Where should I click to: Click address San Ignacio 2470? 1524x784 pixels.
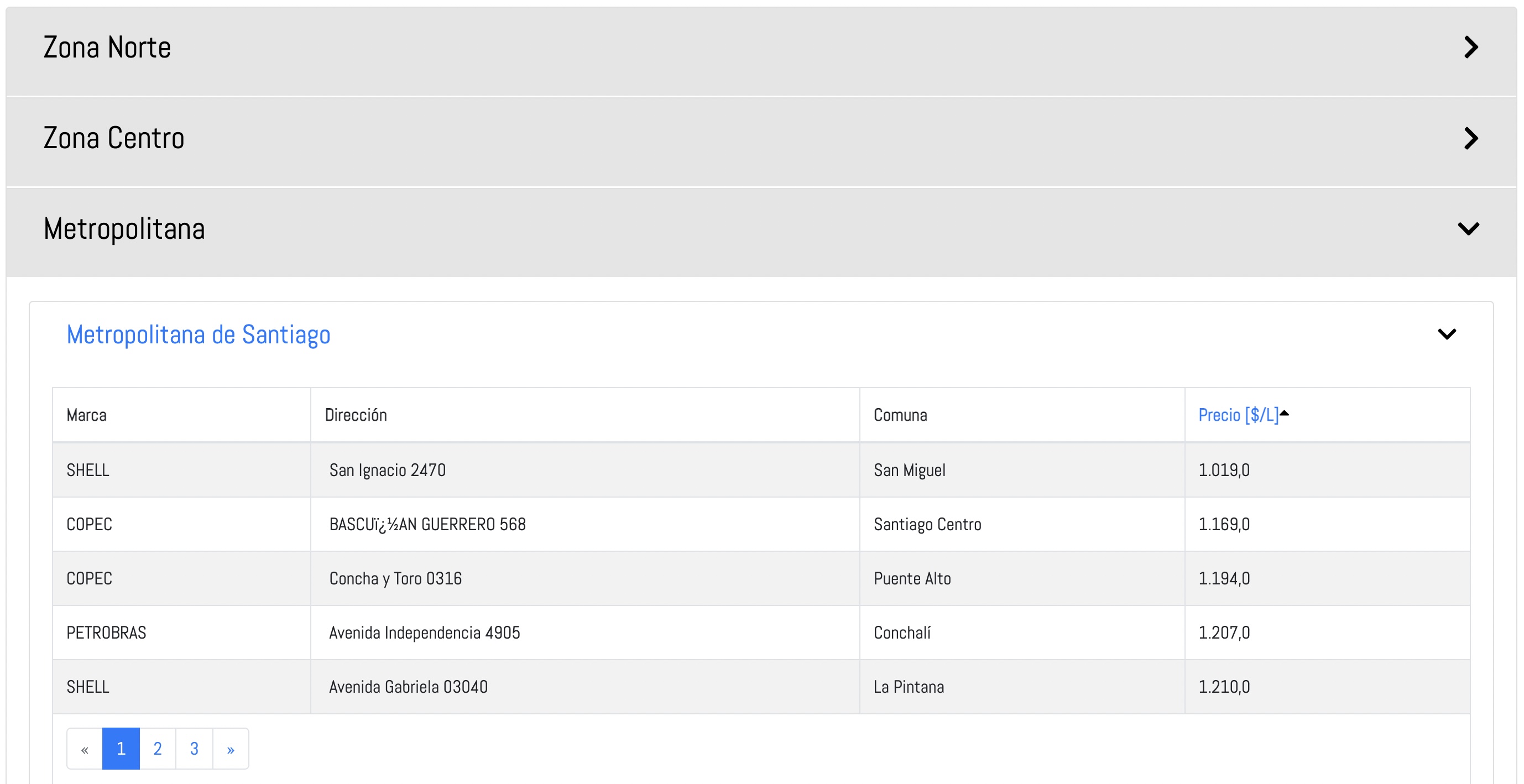pos(387,471)
